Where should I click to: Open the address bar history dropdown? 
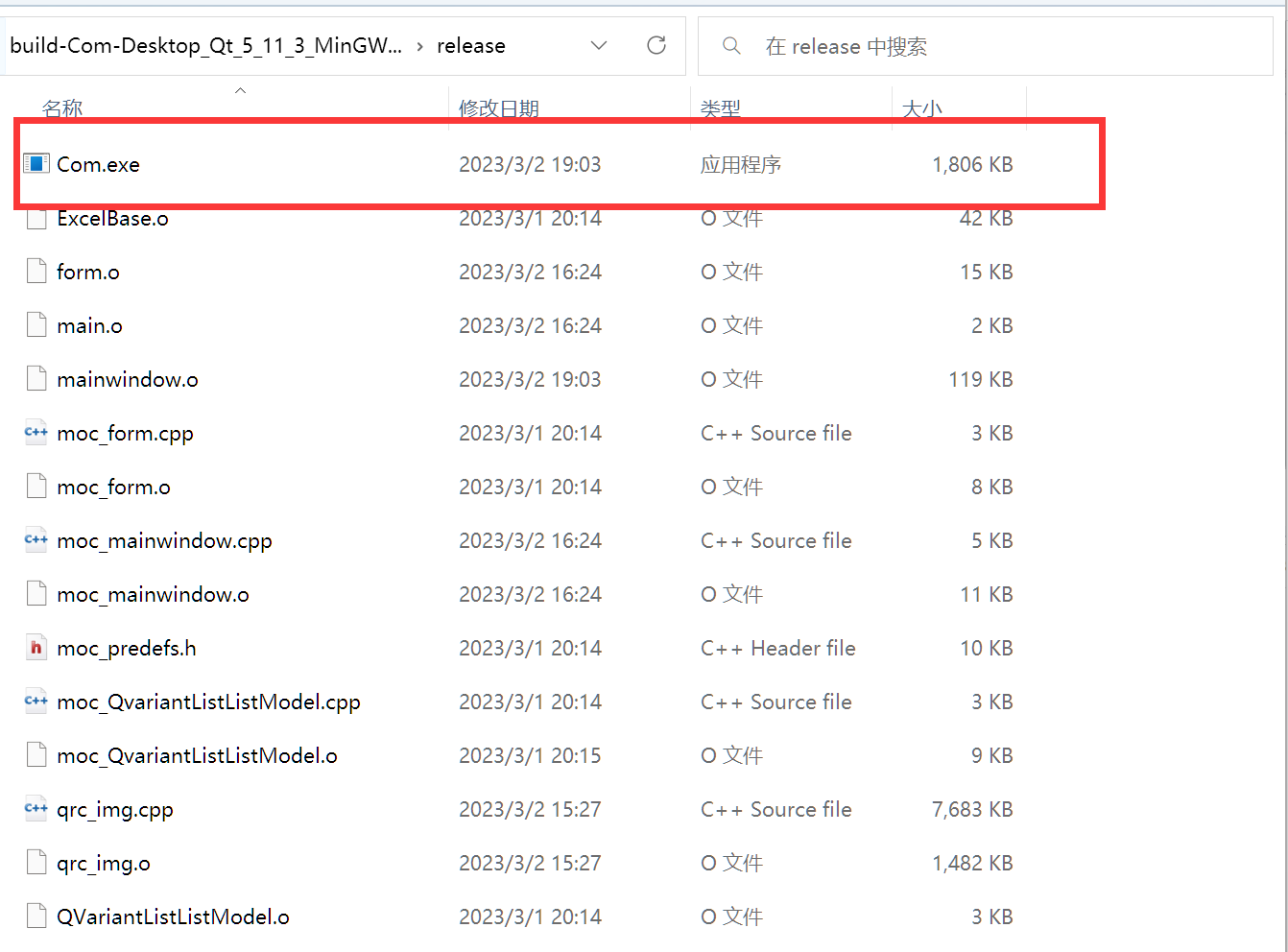pos(599,45)
